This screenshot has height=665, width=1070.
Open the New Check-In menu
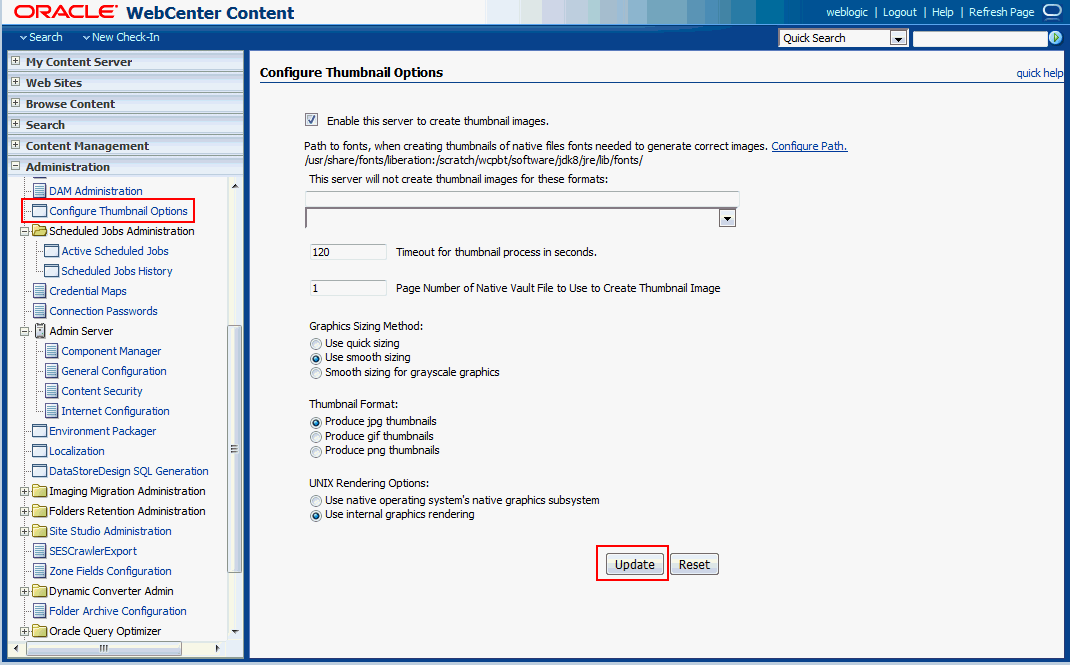click(121, 38)
